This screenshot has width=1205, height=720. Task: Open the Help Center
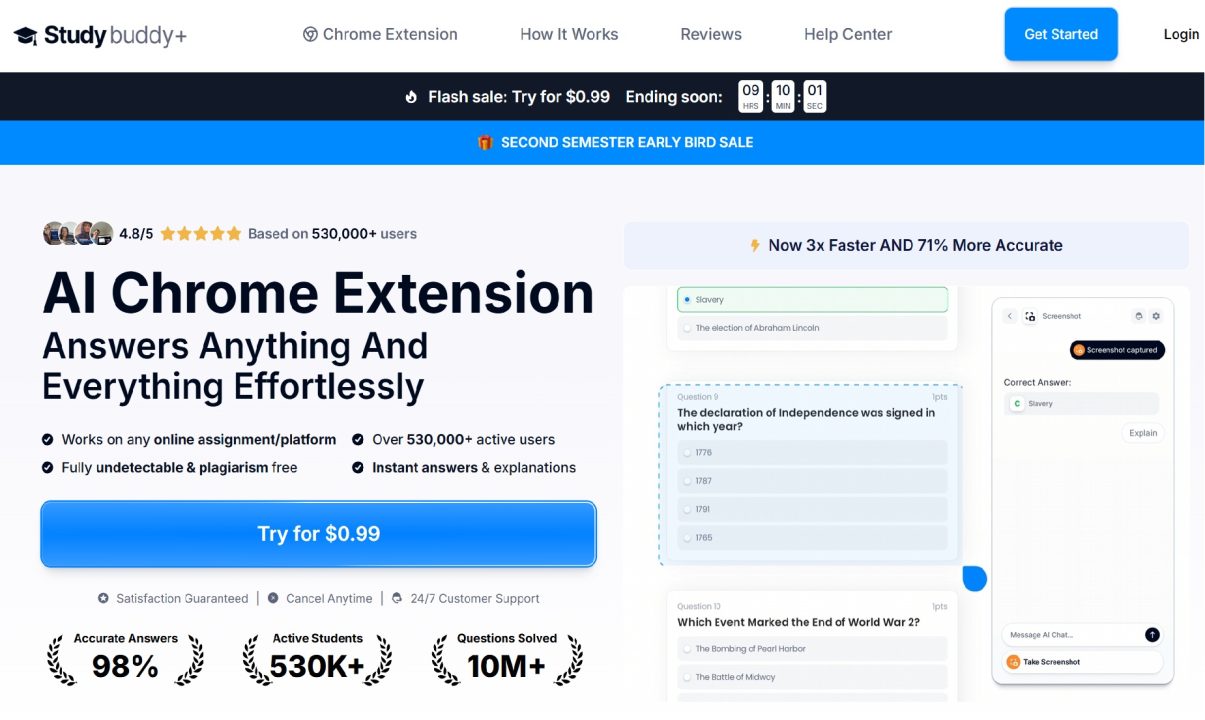pyautogui.click(x=847, y=34)
